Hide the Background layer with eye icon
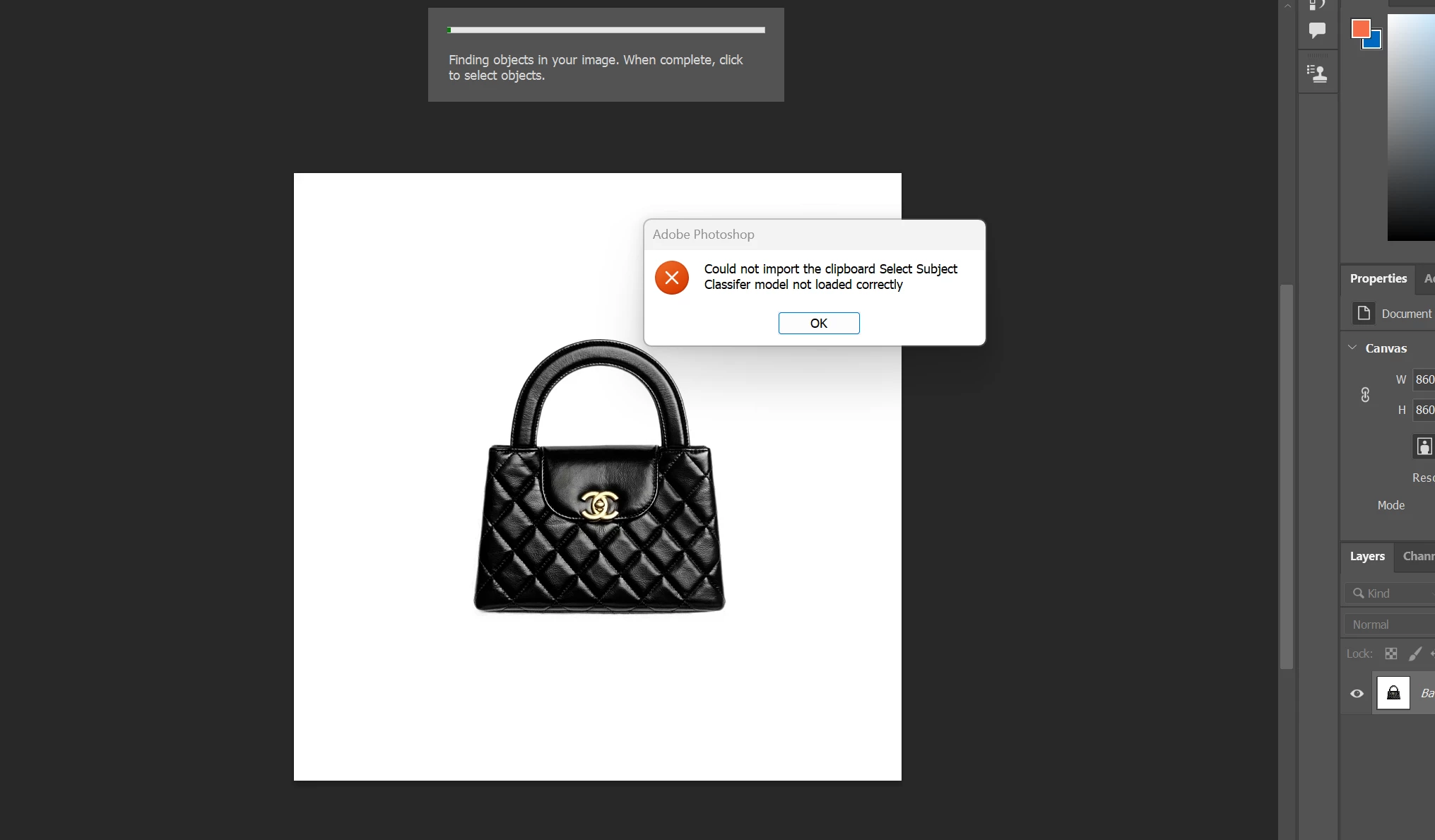The height and width of the screenshot is (840, 1435). tap(1357, 693)
